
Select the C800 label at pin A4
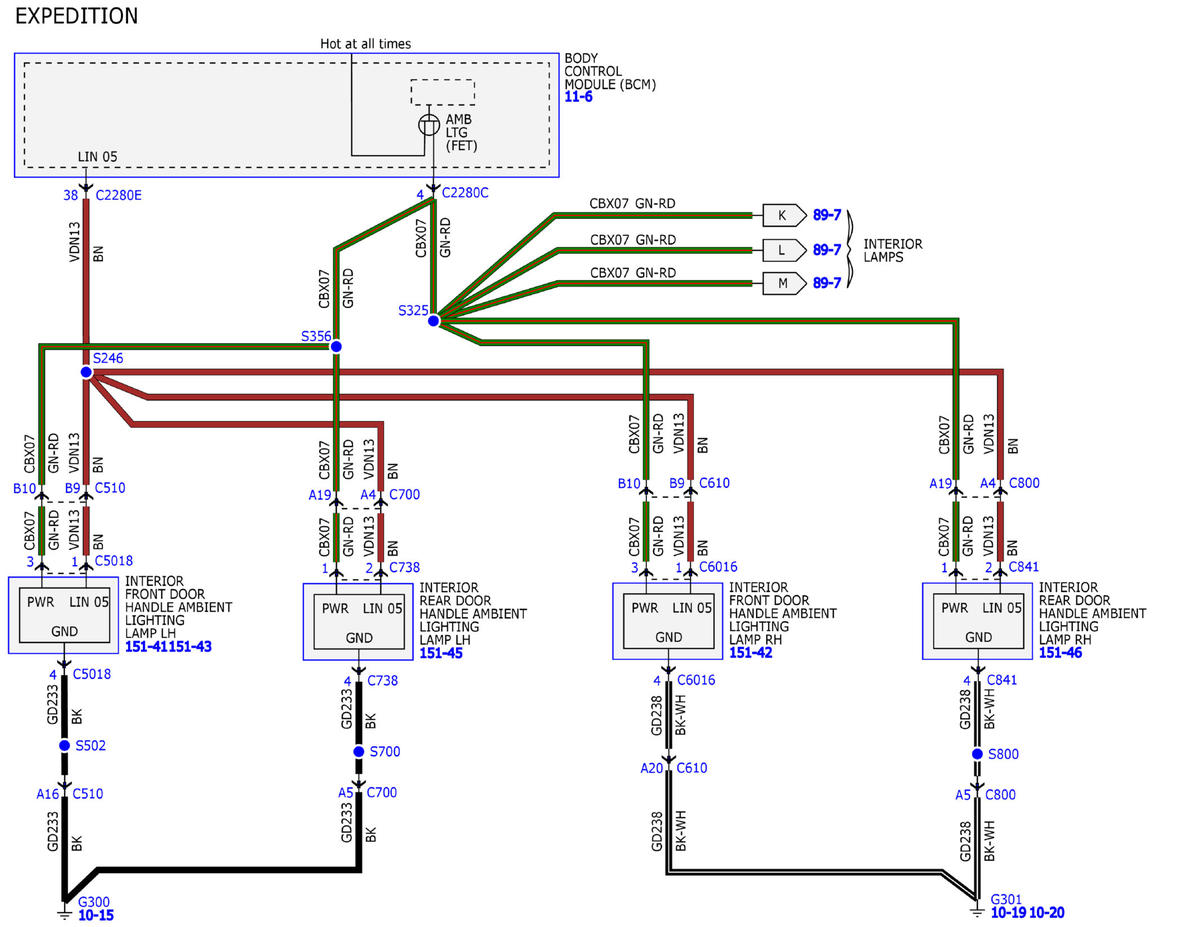coord(1024,483)
